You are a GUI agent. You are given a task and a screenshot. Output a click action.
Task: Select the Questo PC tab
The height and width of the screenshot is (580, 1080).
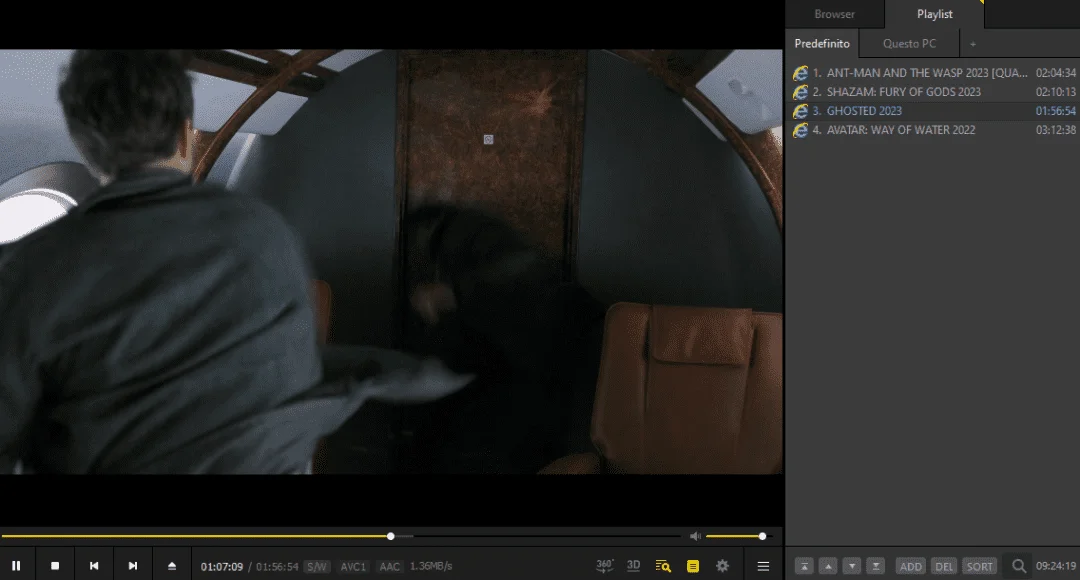(x=909, y=43)
